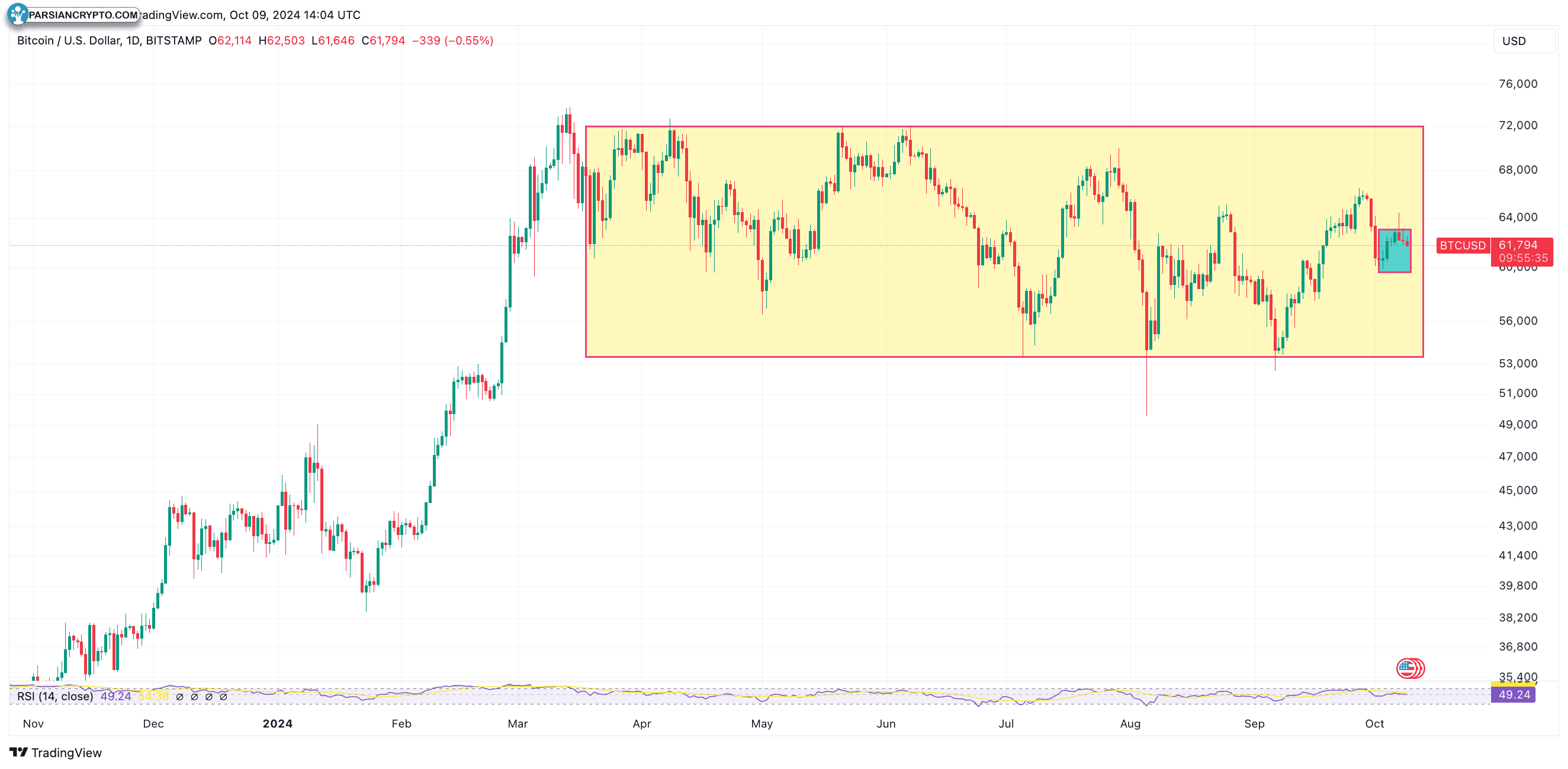The image size is (1568, 769).
Task: Click the Sep label on time axis
Action: (x=1255, y=723)
